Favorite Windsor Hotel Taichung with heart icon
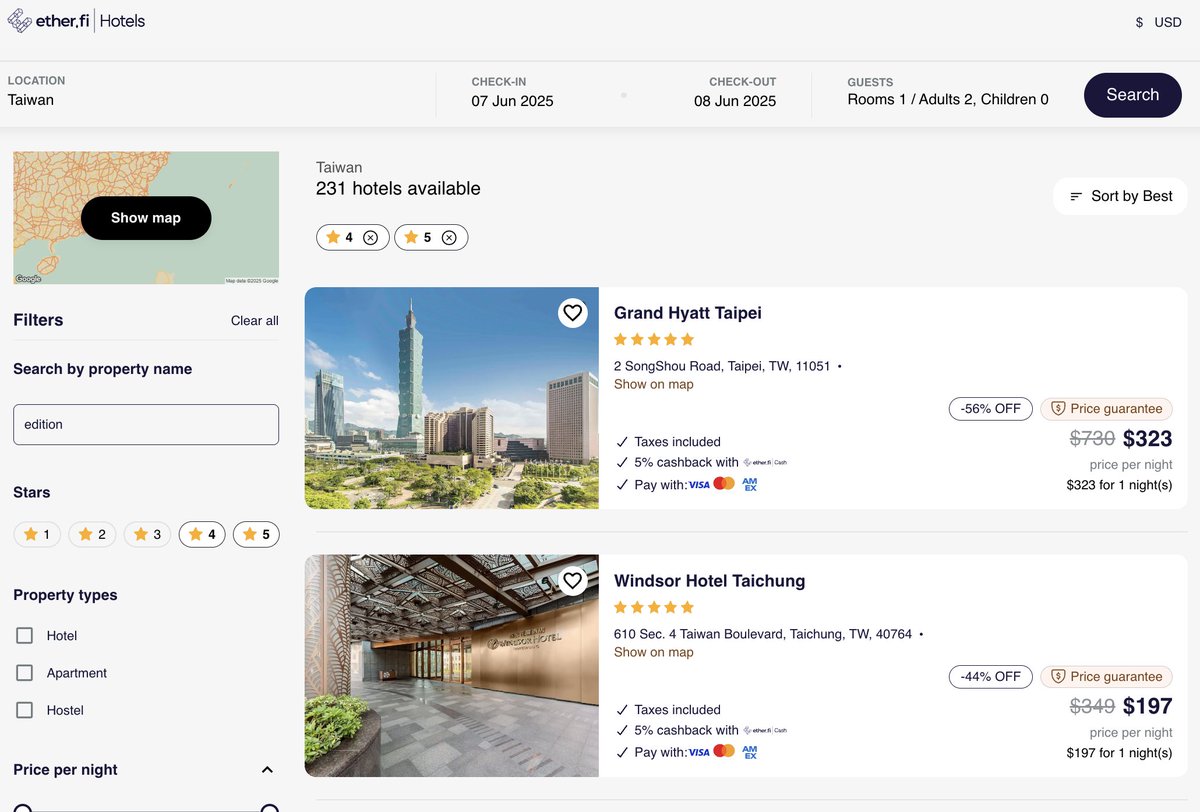The height and width of the screenshot is (812, 1200). 572,581
